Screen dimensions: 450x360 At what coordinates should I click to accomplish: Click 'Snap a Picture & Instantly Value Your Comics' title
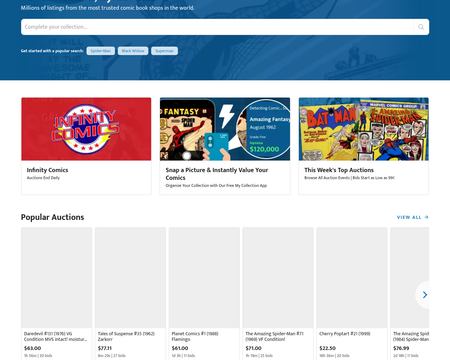[x=217, y=174]
